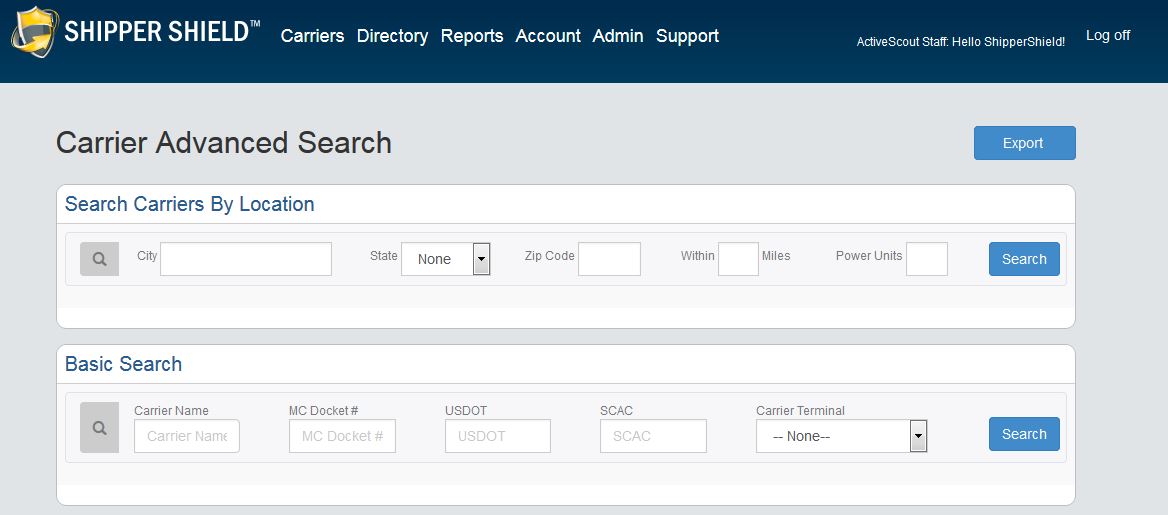Log off from the account
This screenshot has width=1168, height=515.
tap(1107, 35)
